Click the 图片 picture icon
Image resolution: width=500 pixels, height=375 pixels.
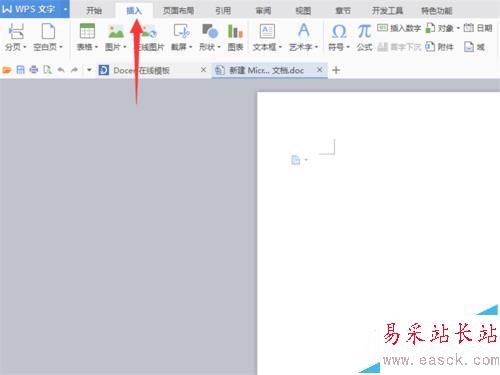(x=116, y=31)
